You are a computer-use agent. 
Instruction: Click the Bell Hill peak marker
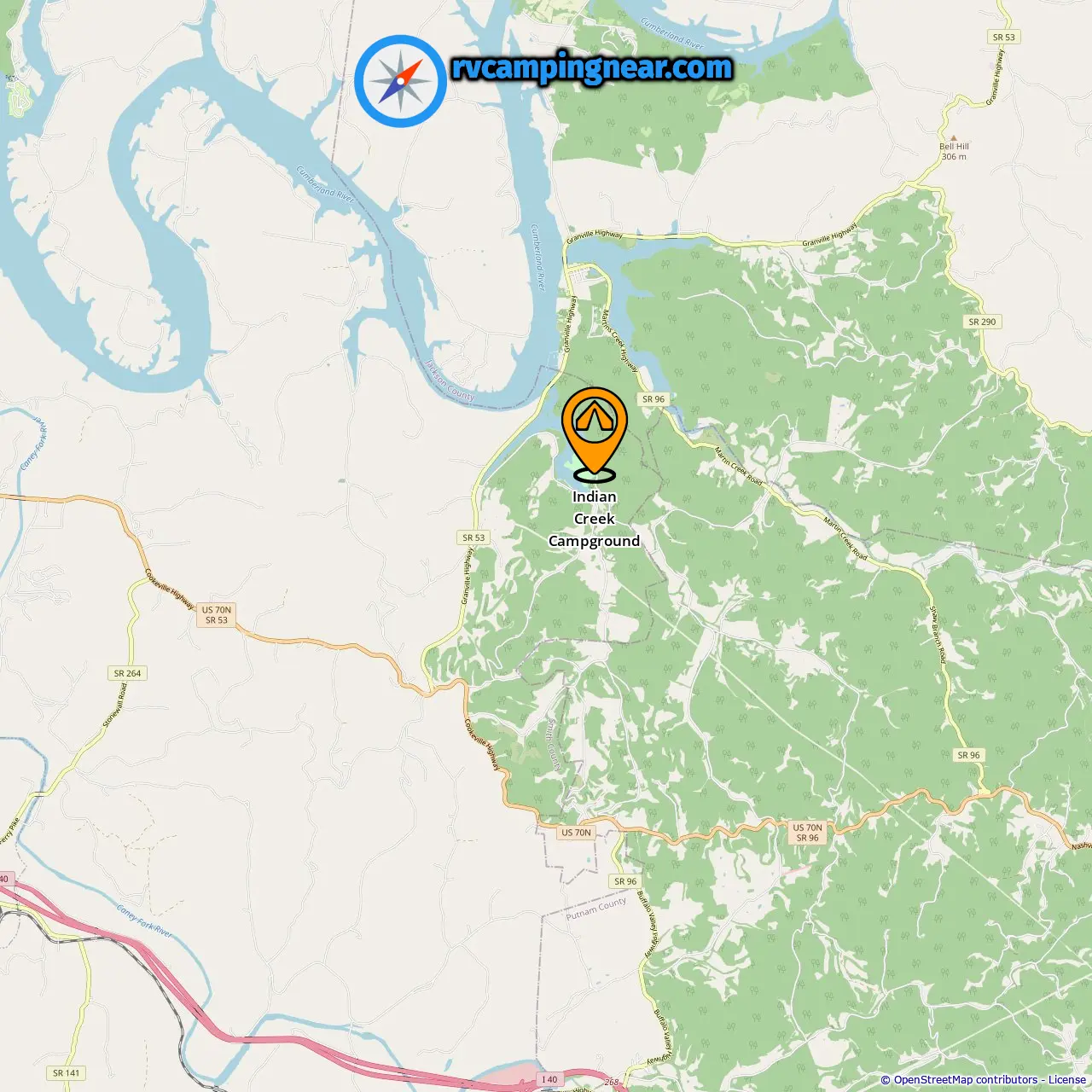pyautogui.click(x=954, y=137)
